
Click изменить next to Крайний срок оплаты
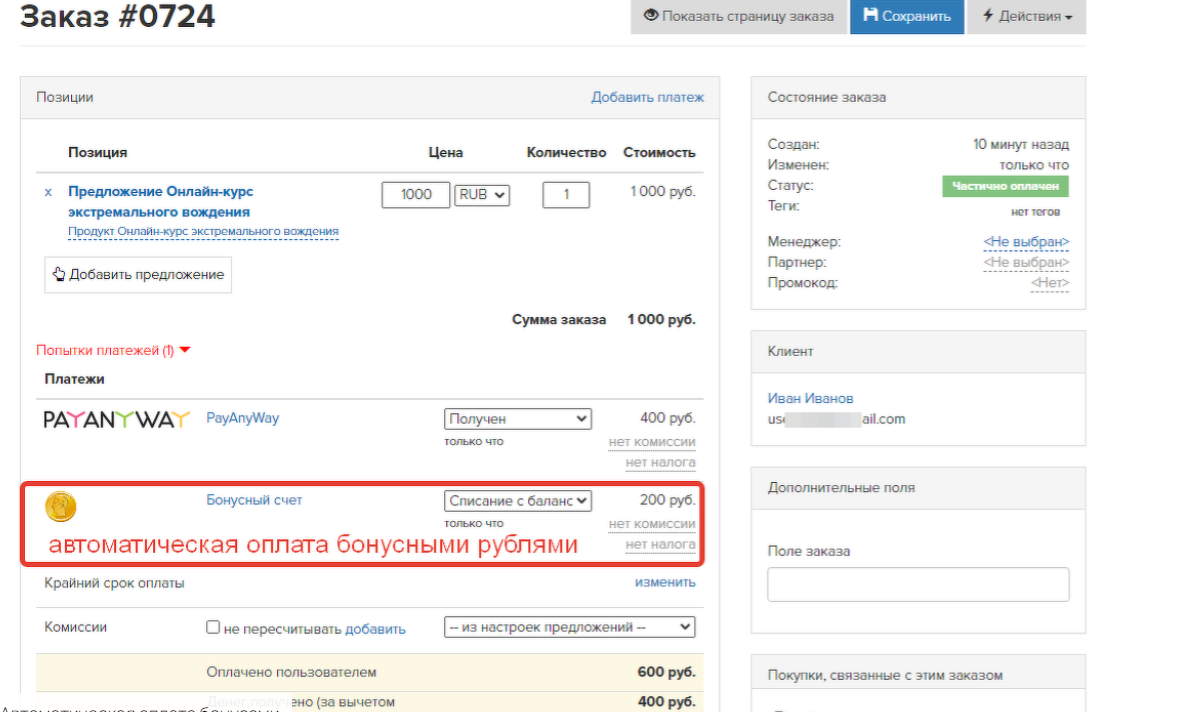(665, 582)
